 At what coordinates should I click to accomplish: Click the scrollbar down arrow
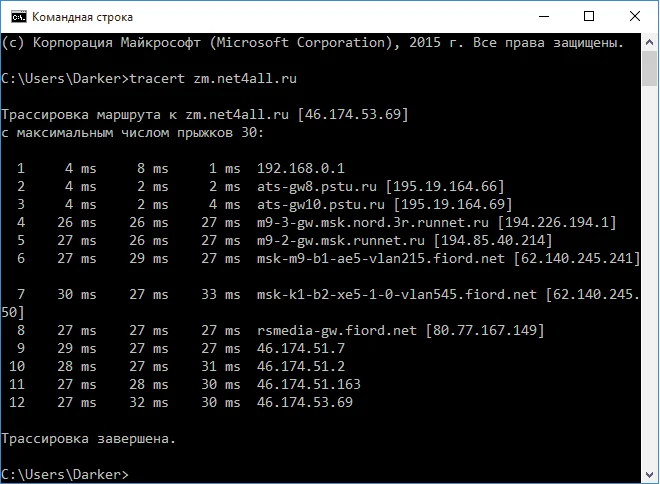[649, 474]
